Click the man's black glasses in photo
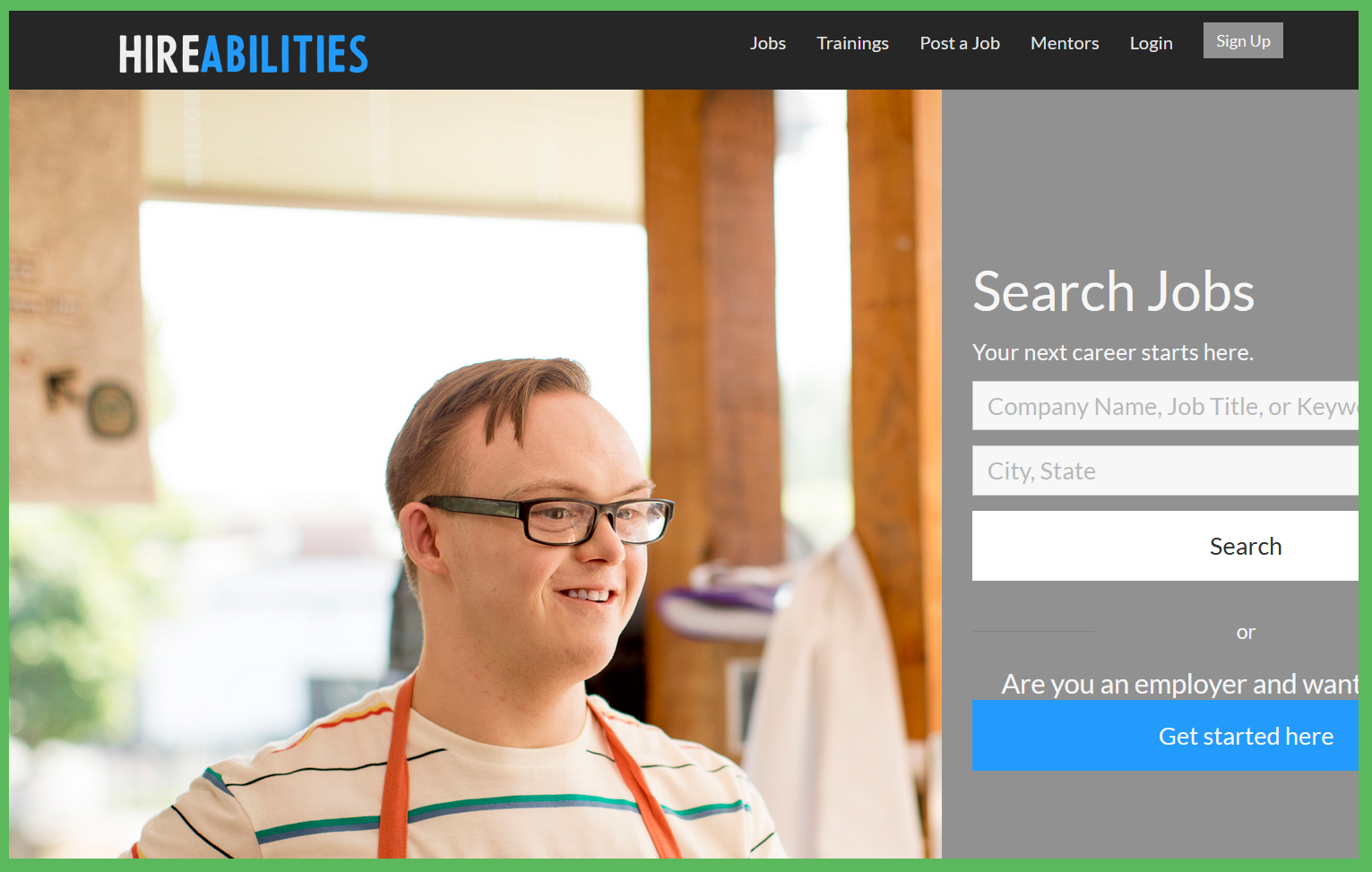 coord(548,518)
